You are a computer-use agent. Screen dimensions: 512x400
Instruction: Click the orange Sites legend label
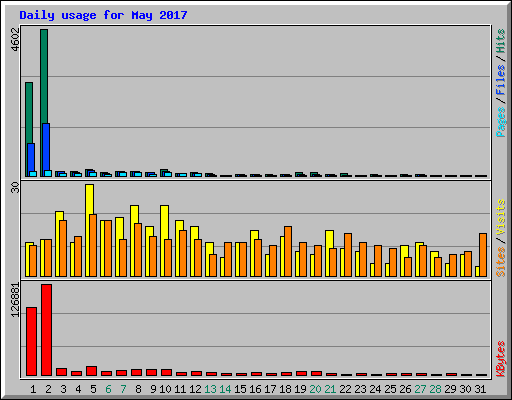click(501, 262)
